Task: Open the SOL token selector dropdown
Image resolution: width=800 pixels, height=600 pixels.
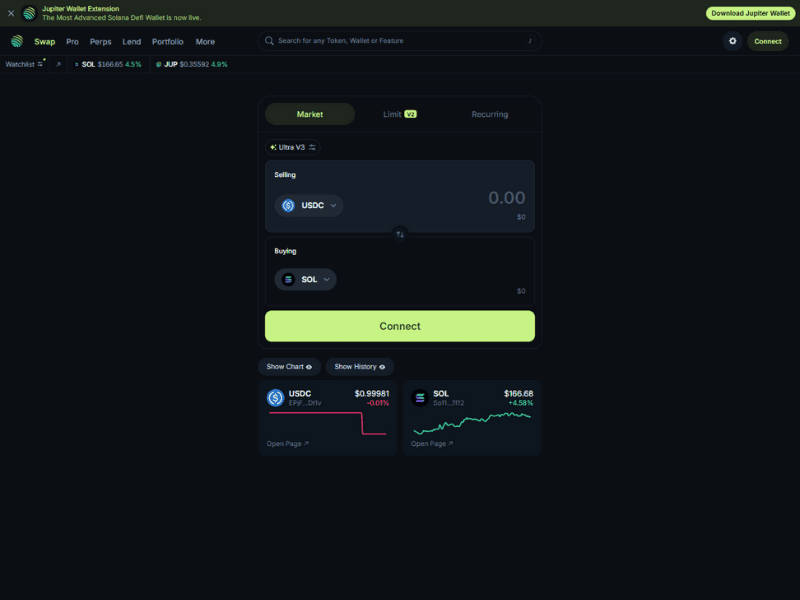Action: click(305, 279)
